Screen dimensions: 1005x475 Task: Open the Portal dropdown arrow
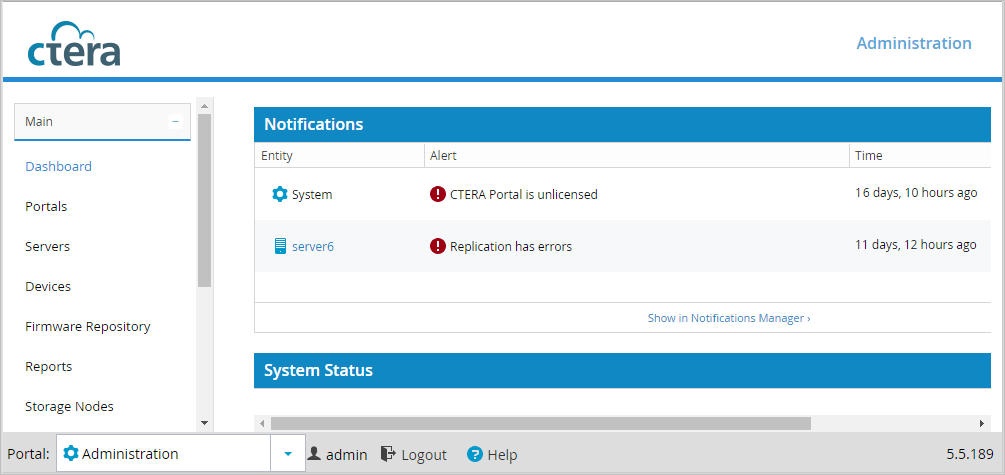288,454
